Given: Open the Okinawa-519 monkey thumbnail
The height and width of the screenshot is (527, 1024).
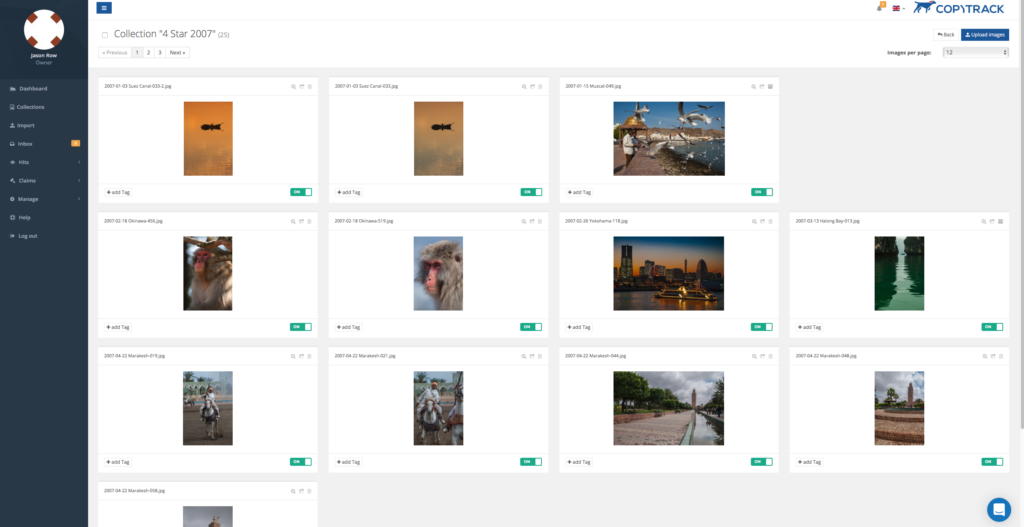Looking at the screenshot, I should [438, 273].
